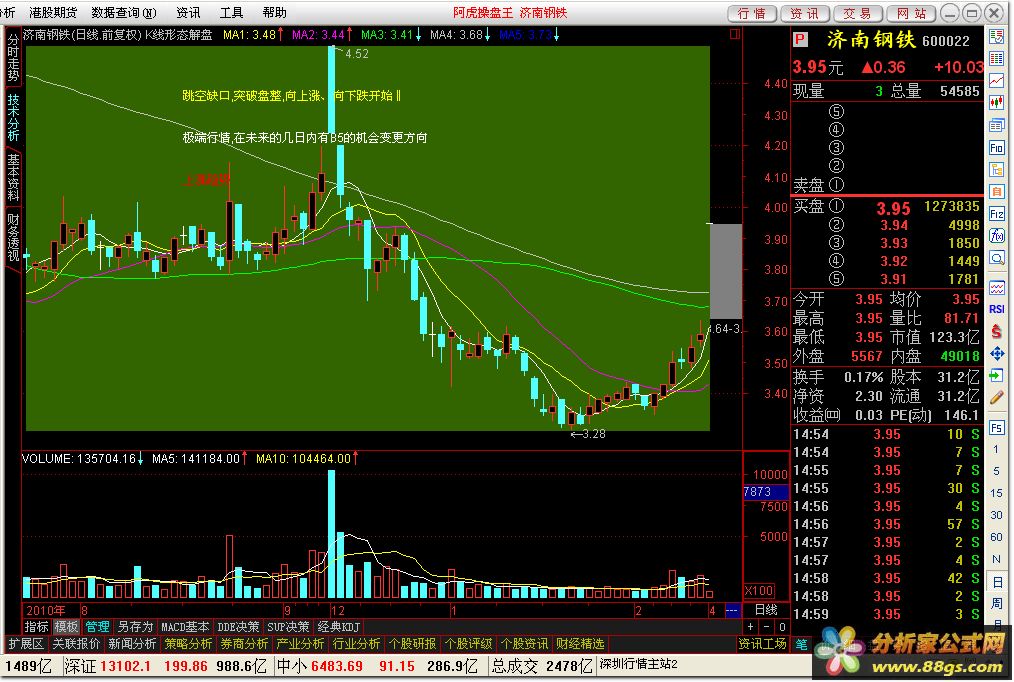Click the 交易 button in the title bar

click(x=857, y=14)
